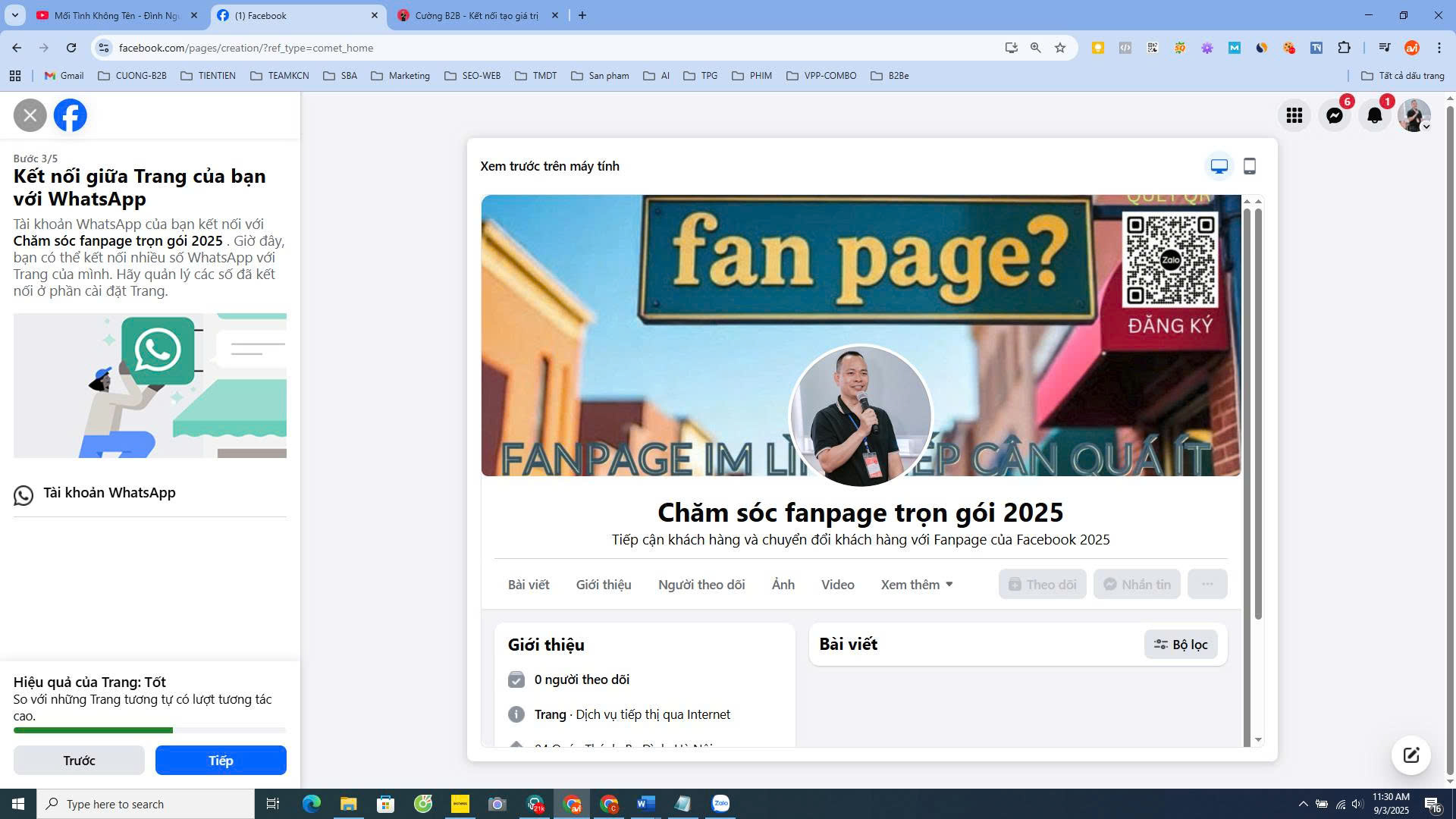Click the Zalo QR code on cover
This screenshot has width=1456, height=819.
pos(1170,260)
